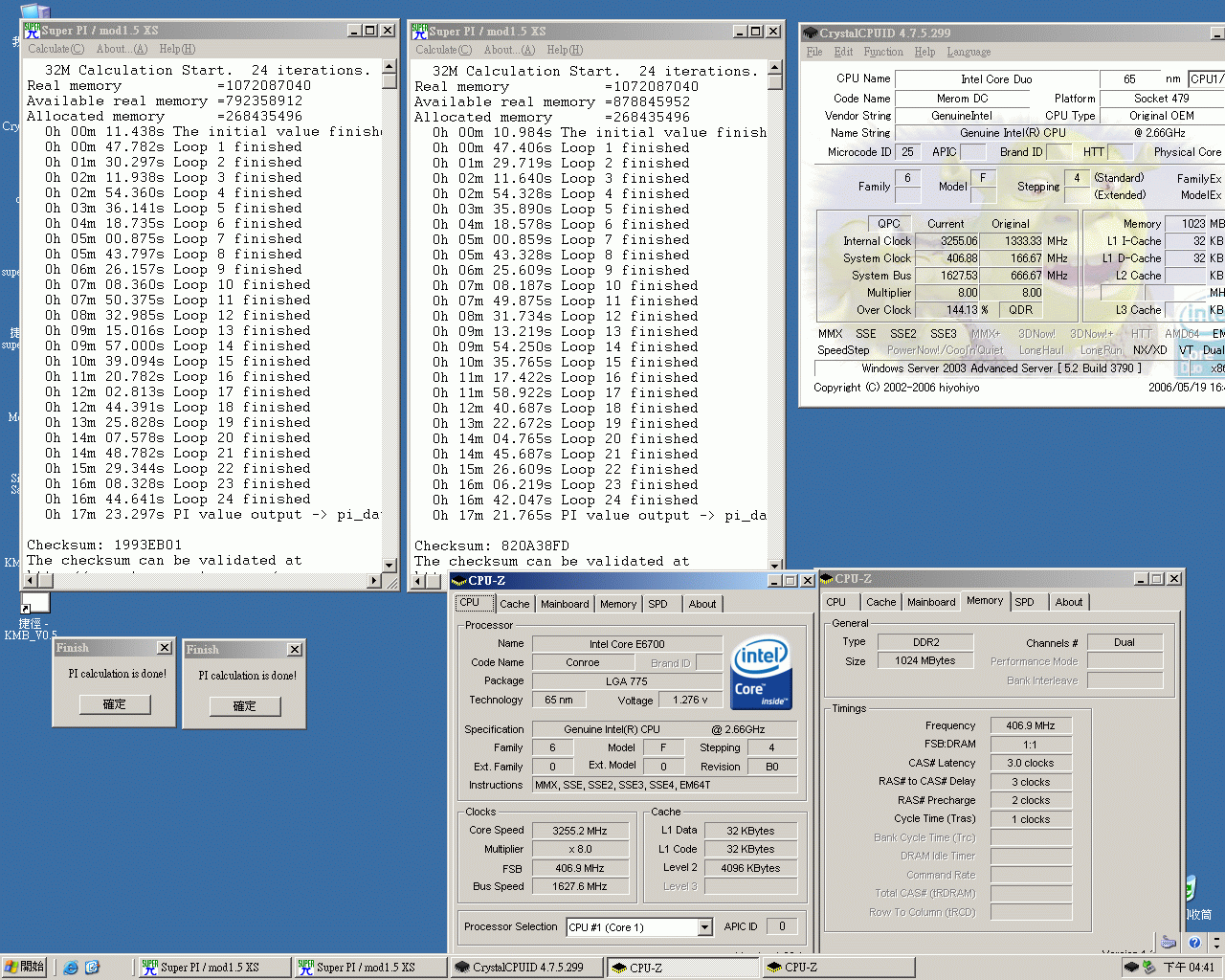Open CrystalCPUID File menu

coord(814,52)
